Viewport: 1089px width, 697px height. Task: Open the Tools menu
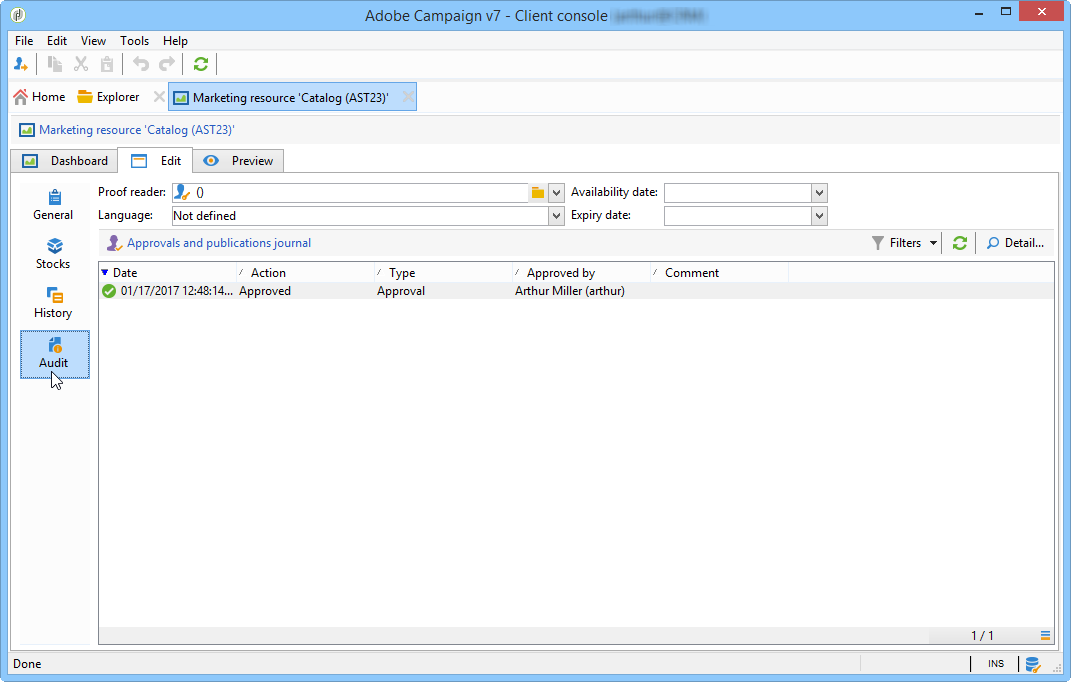pyautogui.click(x=134, y=41)
